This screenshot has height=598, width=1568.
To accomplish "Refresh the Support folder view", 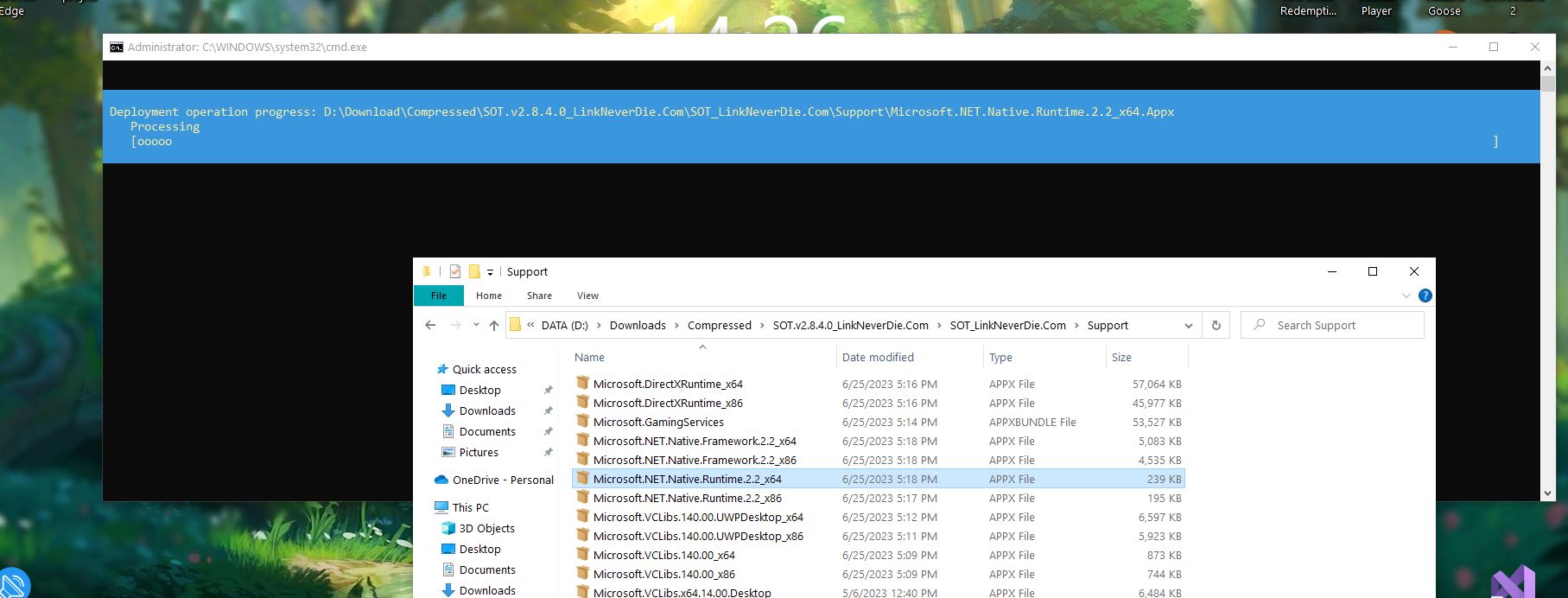I will 1216,325.
